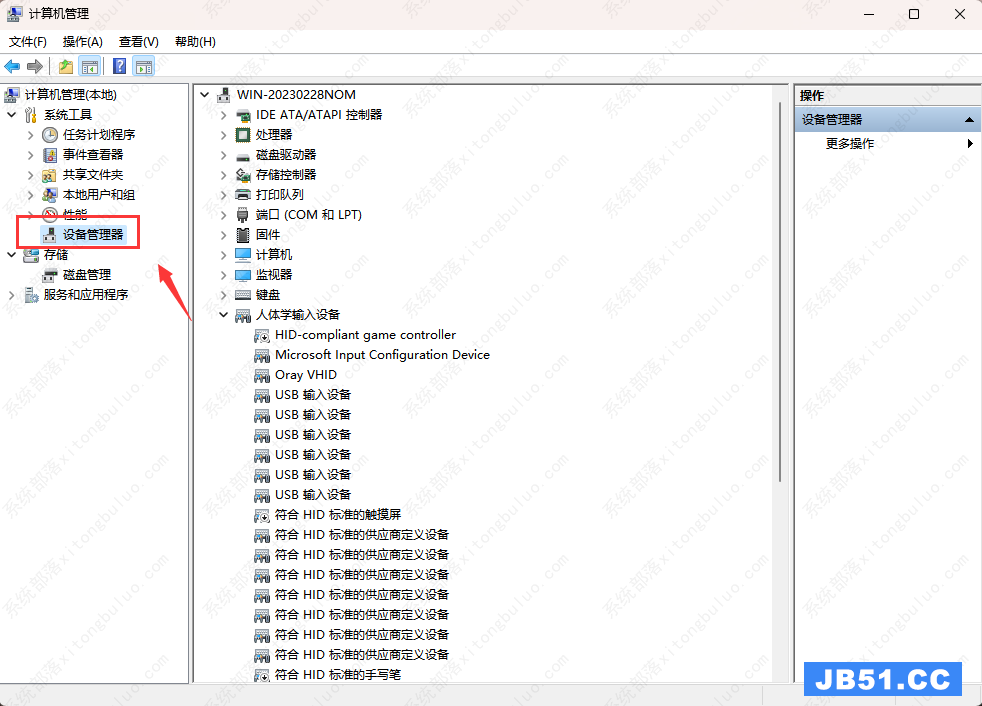The image size is (982, 706).
Task: Expand the 服务和应用程序 tree node
Action: pos(12,295)
